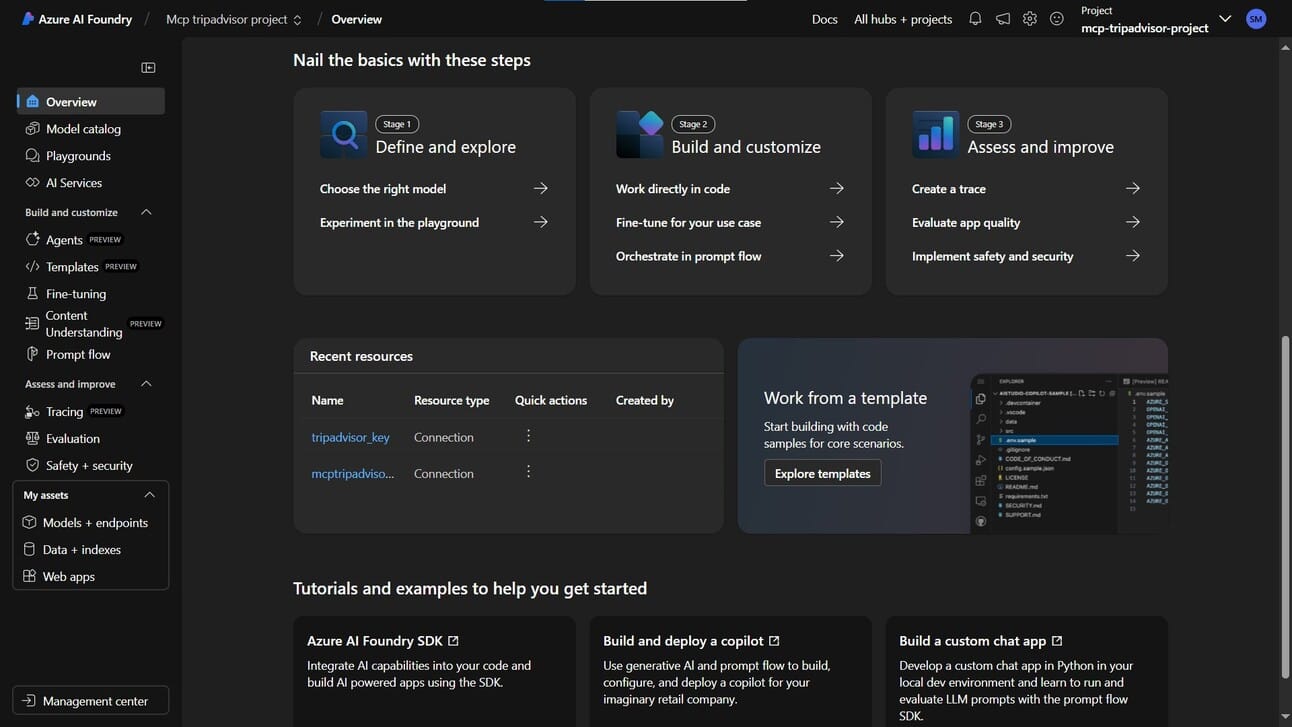Open quick actions for tripadvisor_key

(529, 436)
